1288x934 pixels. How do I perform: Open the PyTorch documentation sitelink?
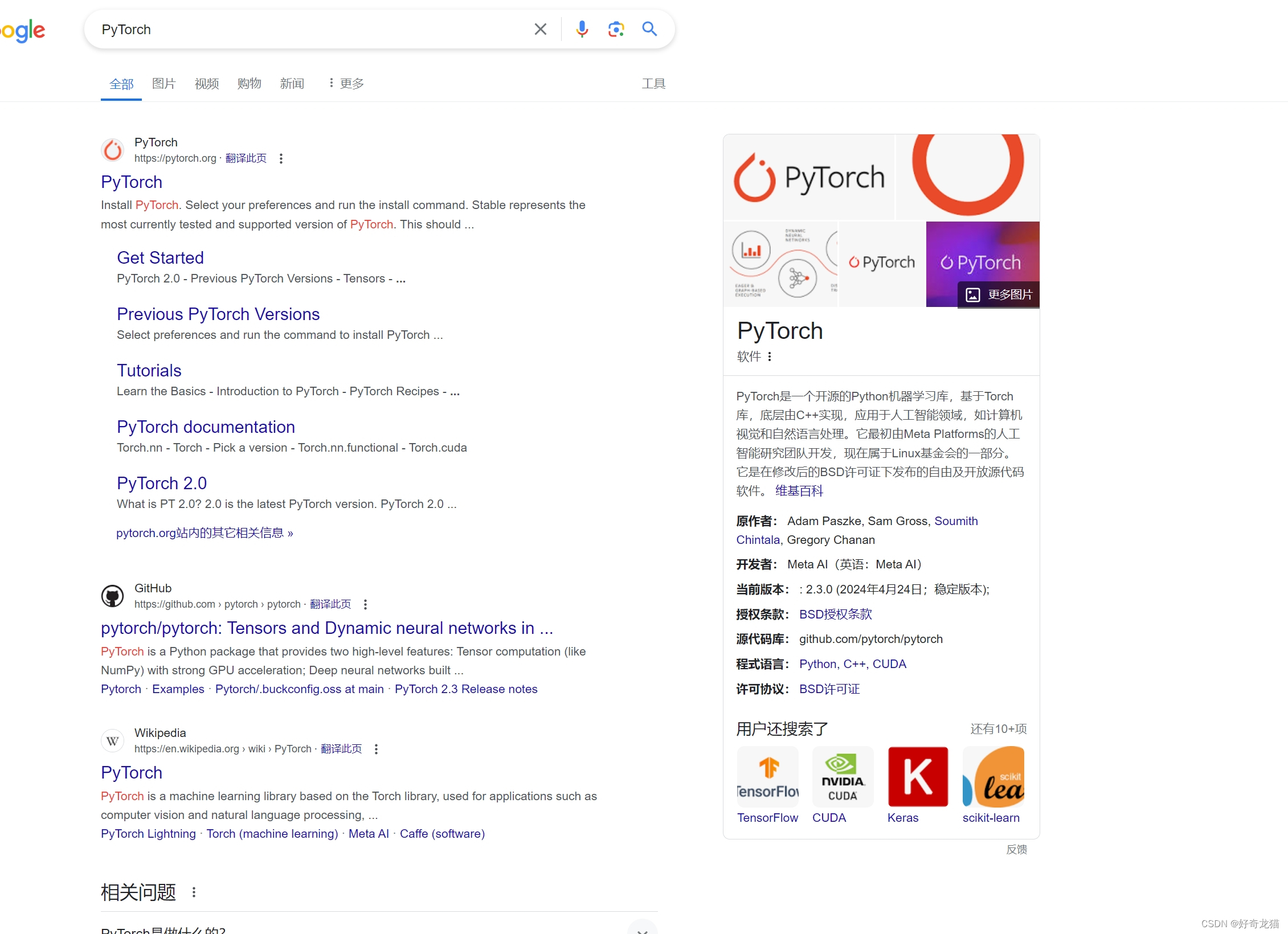tap(206, 427)
